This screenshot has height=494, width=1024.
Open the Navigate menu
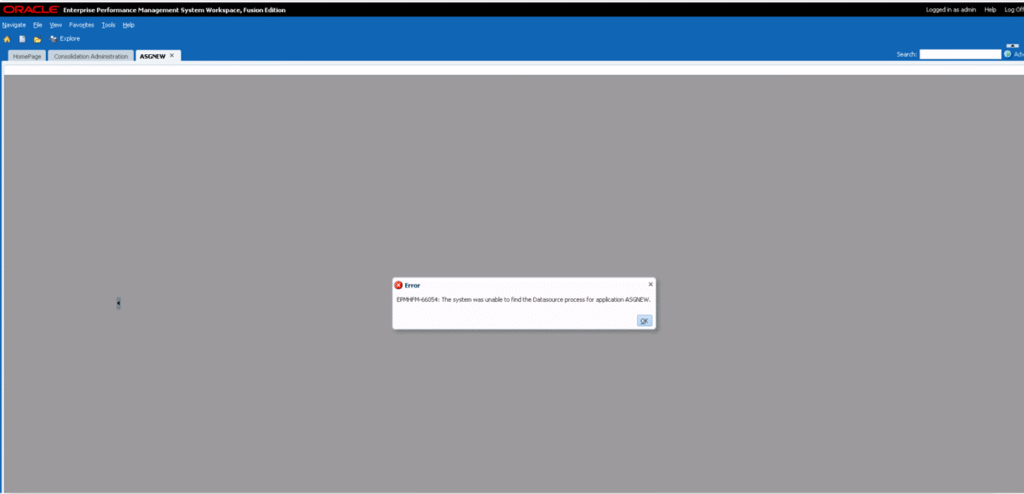(14, 24)
